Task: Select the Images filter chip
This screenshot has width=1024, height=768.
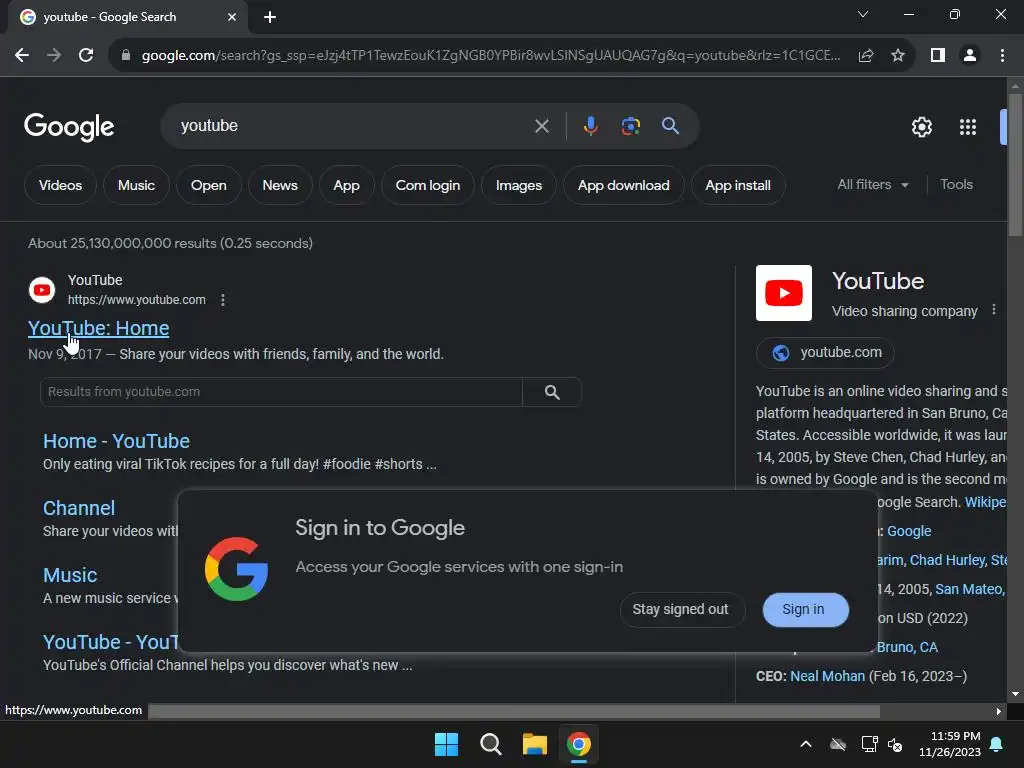Action: 519,185
